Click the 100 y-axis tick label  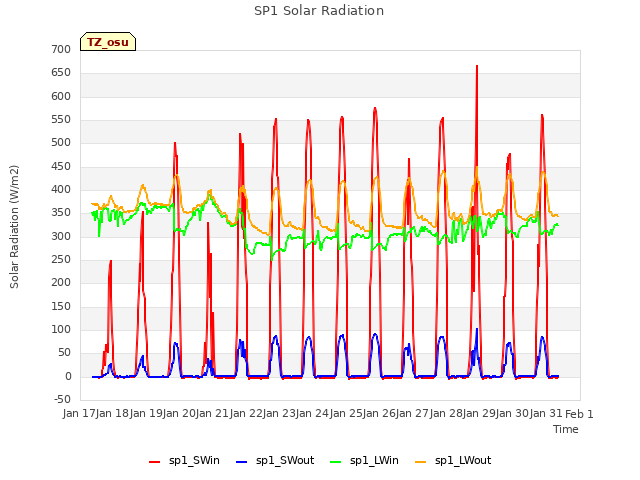pyautogui.click(x=61, y=330)
